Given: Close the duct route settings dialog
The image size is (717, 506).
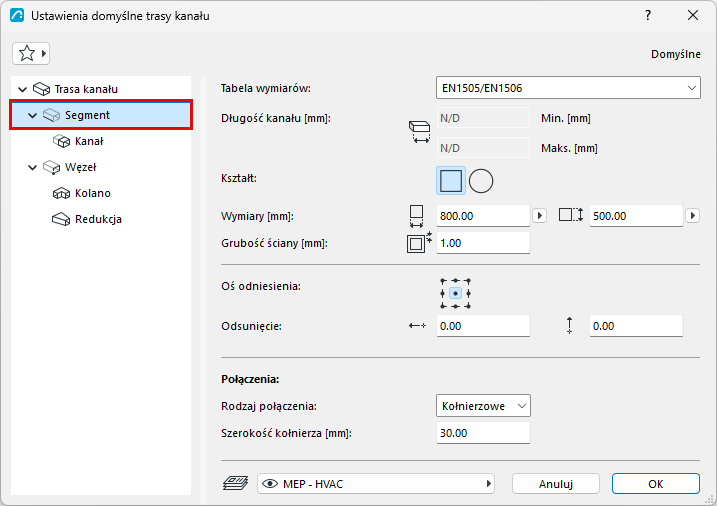Looking at the screenshot, I should (693, 16).
